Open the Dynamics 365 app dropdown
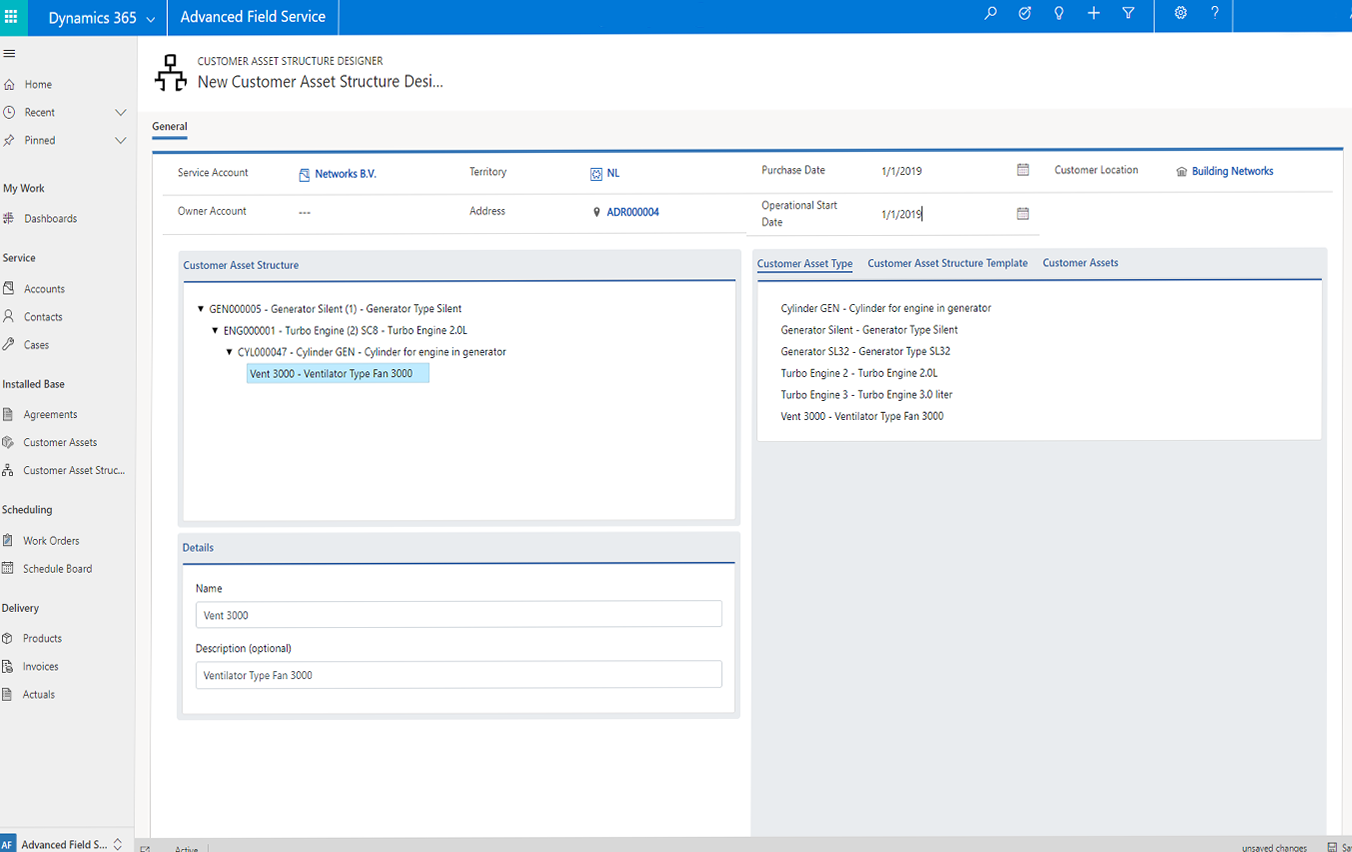1352x852 pixels. pos(150,19)
